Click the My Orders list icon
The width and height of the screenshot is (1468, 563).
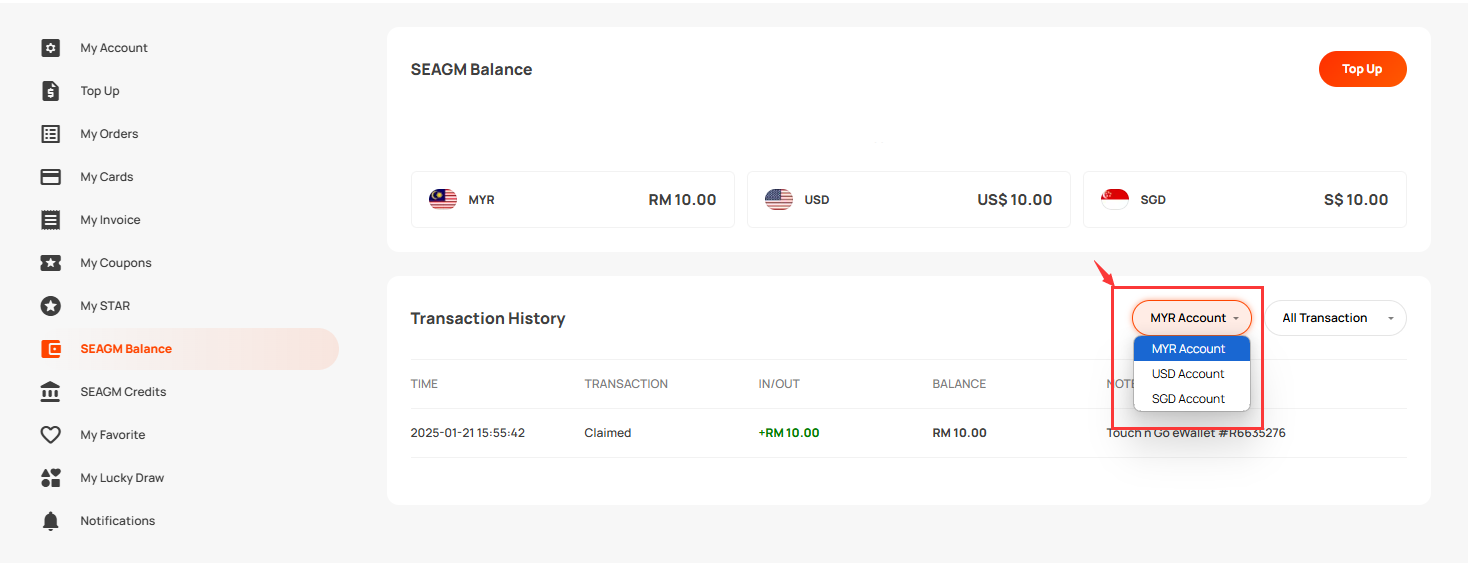(50, 134)
